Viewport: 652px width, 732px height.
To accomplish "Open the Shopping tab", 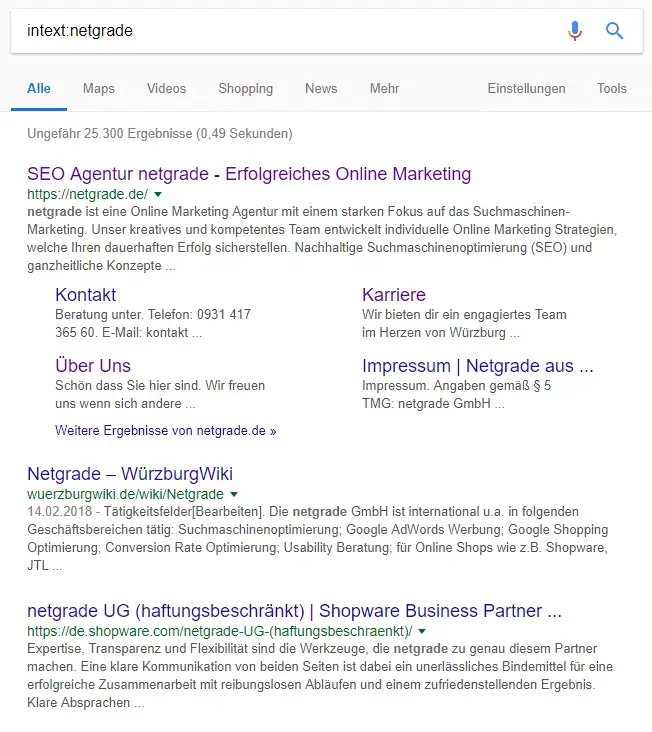I will [x=245, y=89].
